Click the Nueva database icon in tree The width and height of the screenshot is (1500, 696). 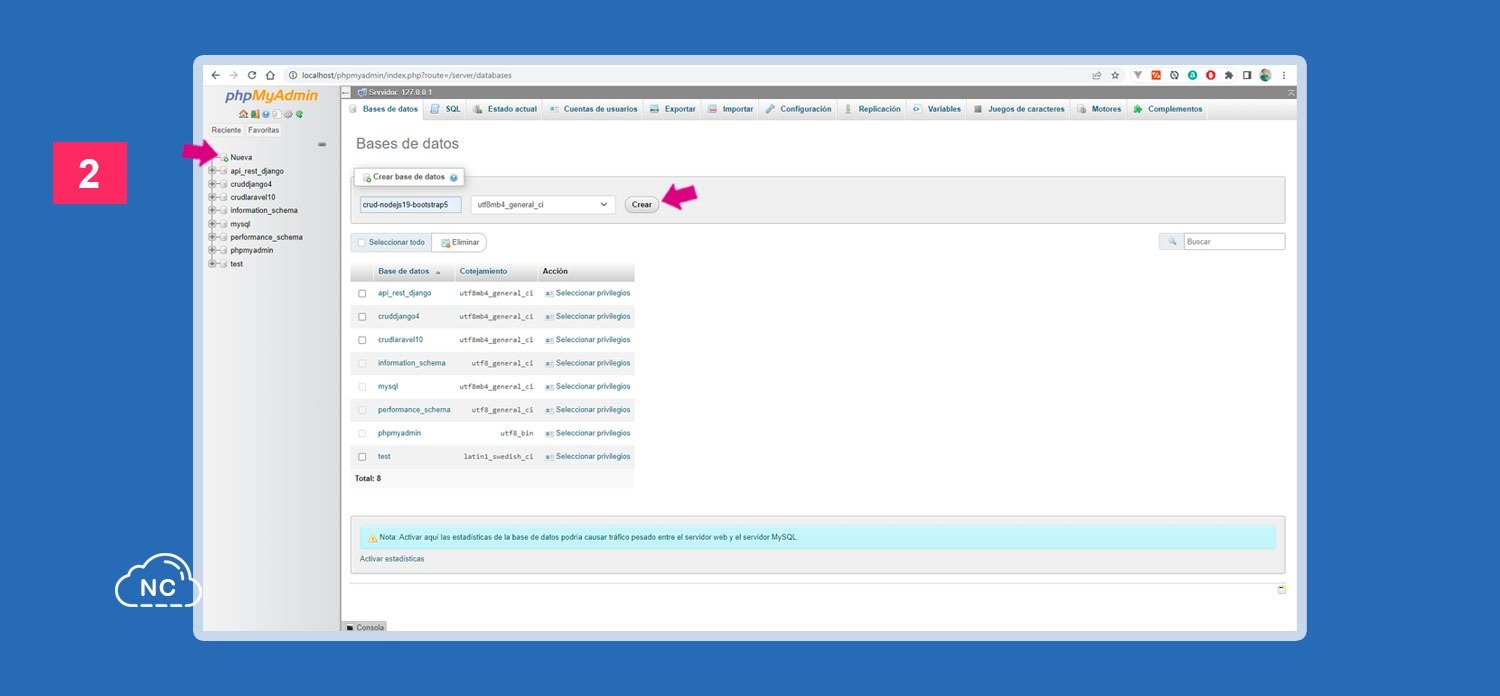[x=224, y=158]
